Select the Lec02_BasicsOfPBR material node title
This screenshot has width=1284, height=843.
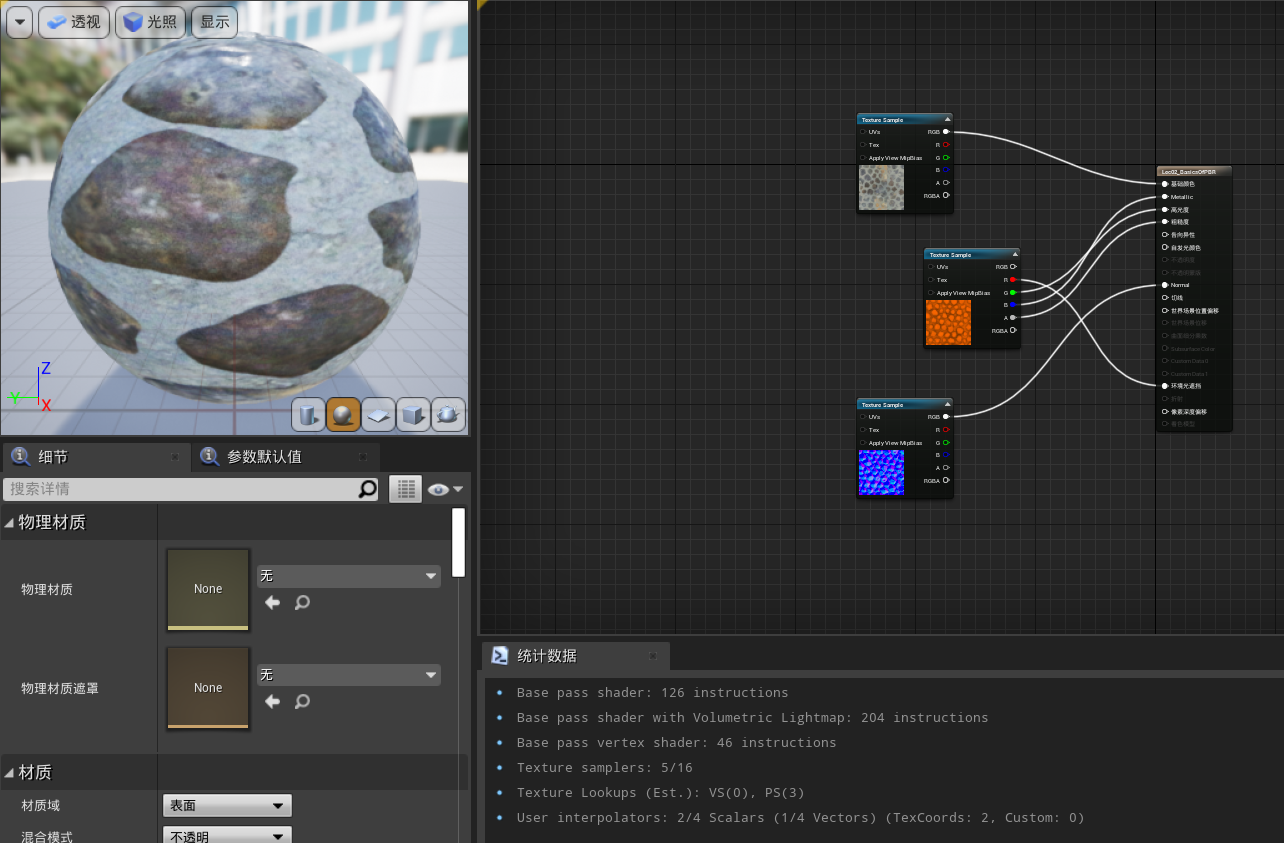(1194, 171)
